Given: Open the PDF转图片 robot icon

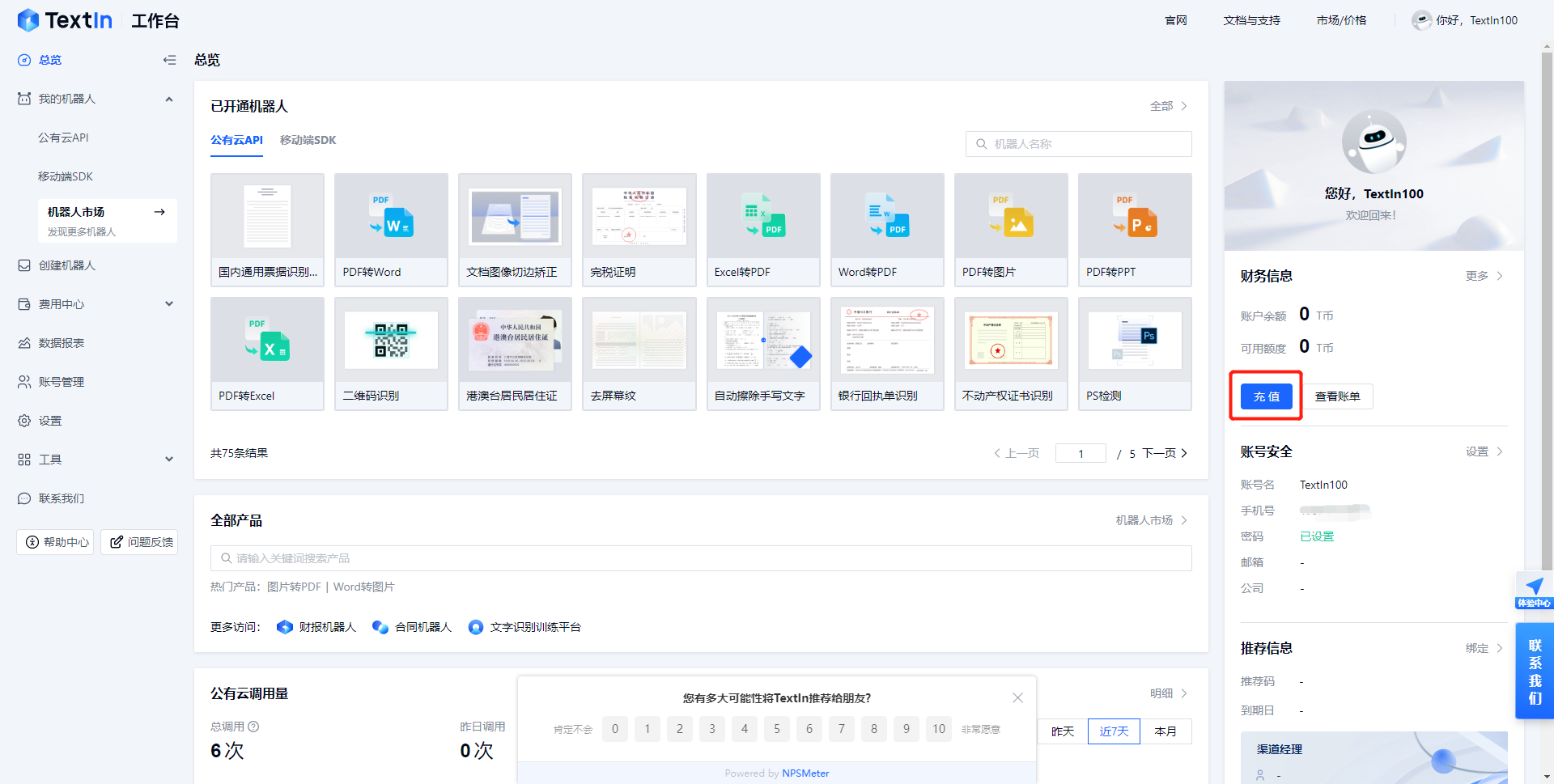Looking at the screenshot, I should (x=1011, y=216).
